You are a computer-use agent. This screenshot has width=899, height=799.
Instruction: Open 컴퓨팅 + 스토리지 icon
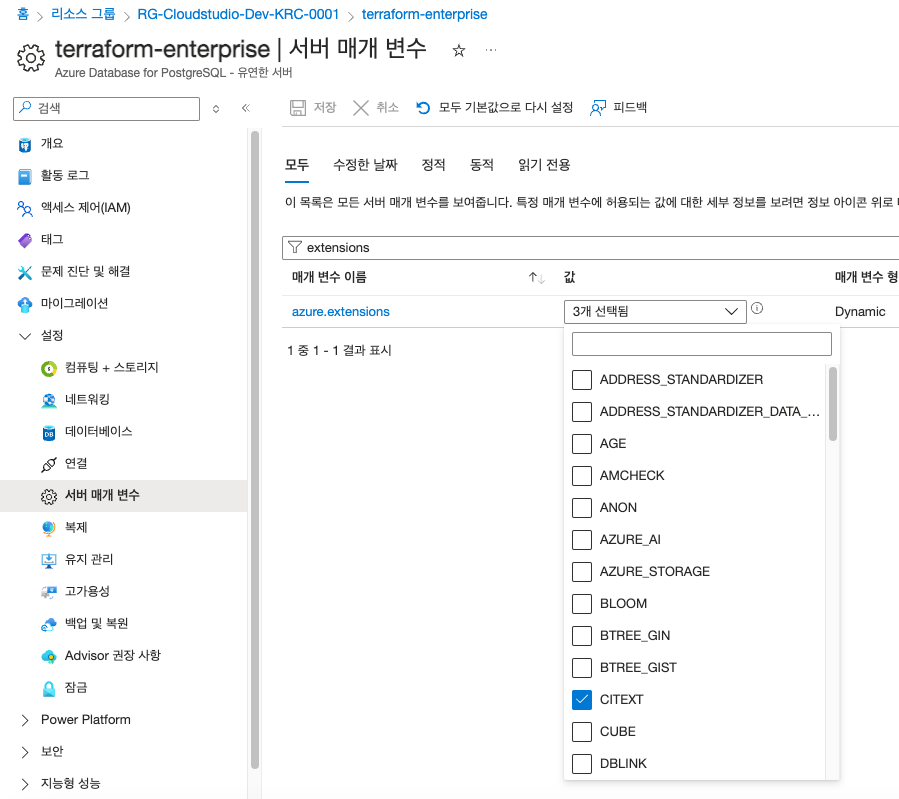click(49, 369)
